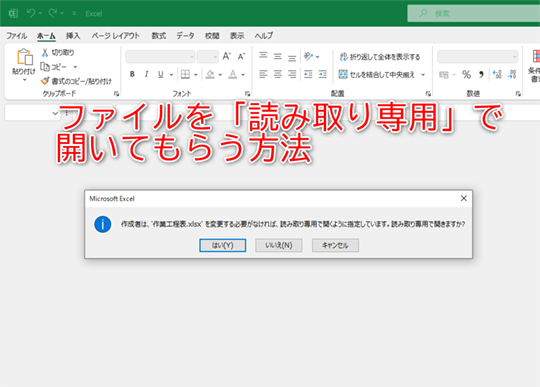Toggle Italic formatting
Viewport: 540px width, 387px height.
point(147,74)
